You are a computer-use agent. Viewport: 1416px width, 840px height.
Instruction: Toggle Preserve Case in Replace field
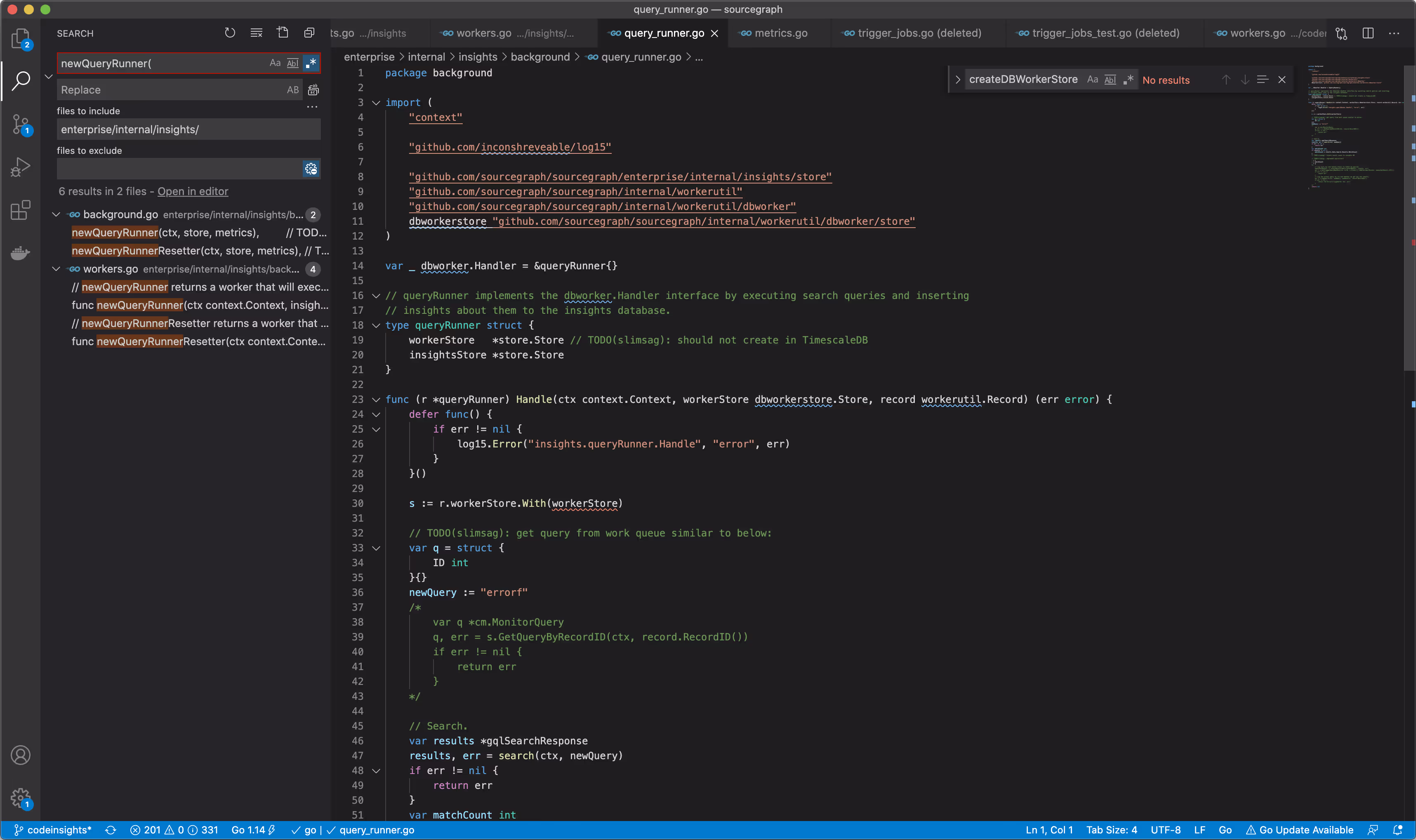tap(293, 90)
